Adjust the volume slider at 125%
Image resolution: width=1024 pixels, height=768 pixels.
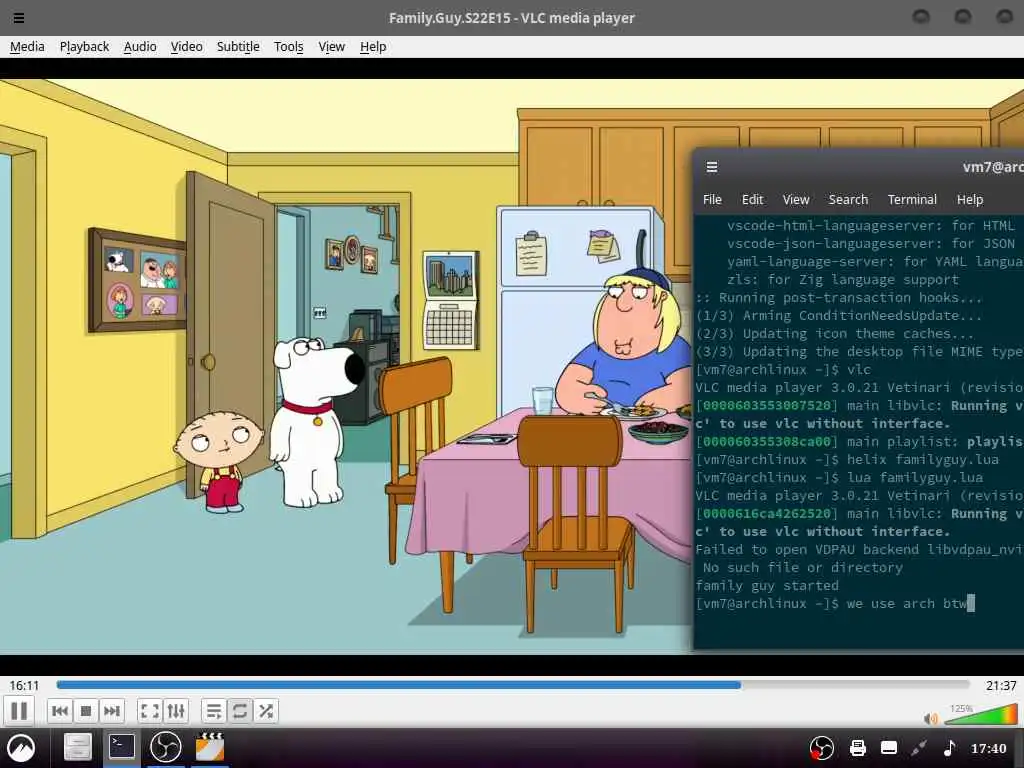tap(981, 715)
